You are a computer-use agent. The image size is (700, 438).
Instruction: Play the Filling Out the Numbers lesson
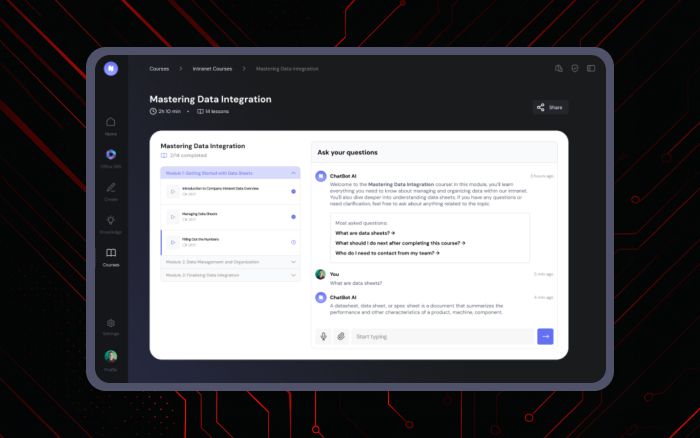point(173,242)
